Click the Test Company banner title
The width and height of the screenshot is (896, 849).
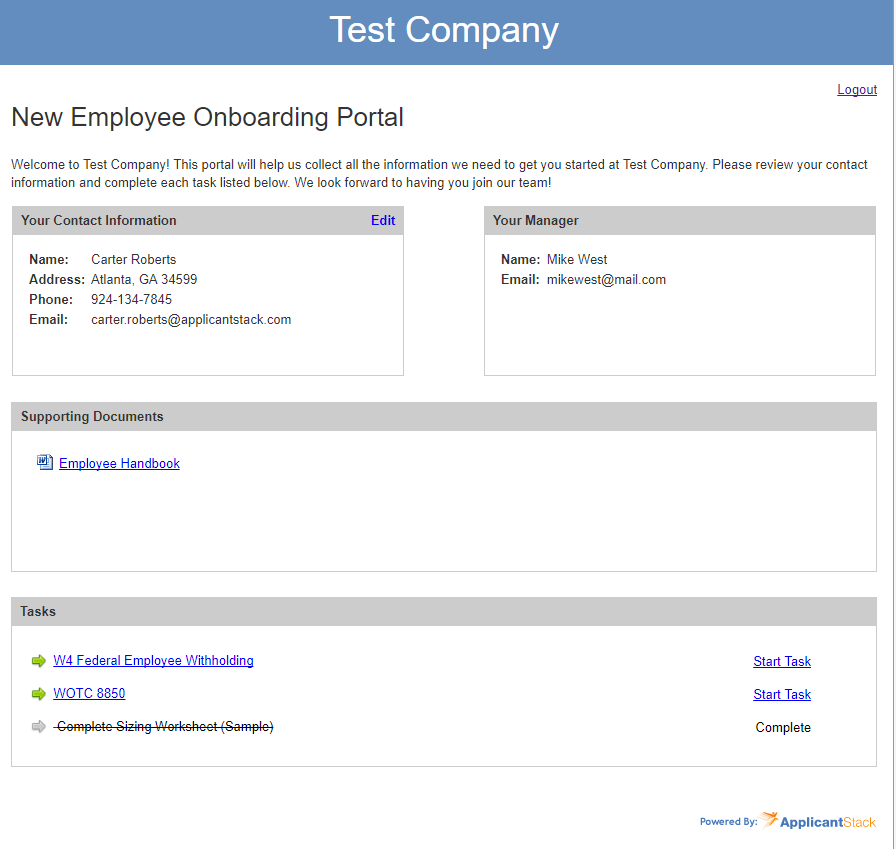coord(445,31)
